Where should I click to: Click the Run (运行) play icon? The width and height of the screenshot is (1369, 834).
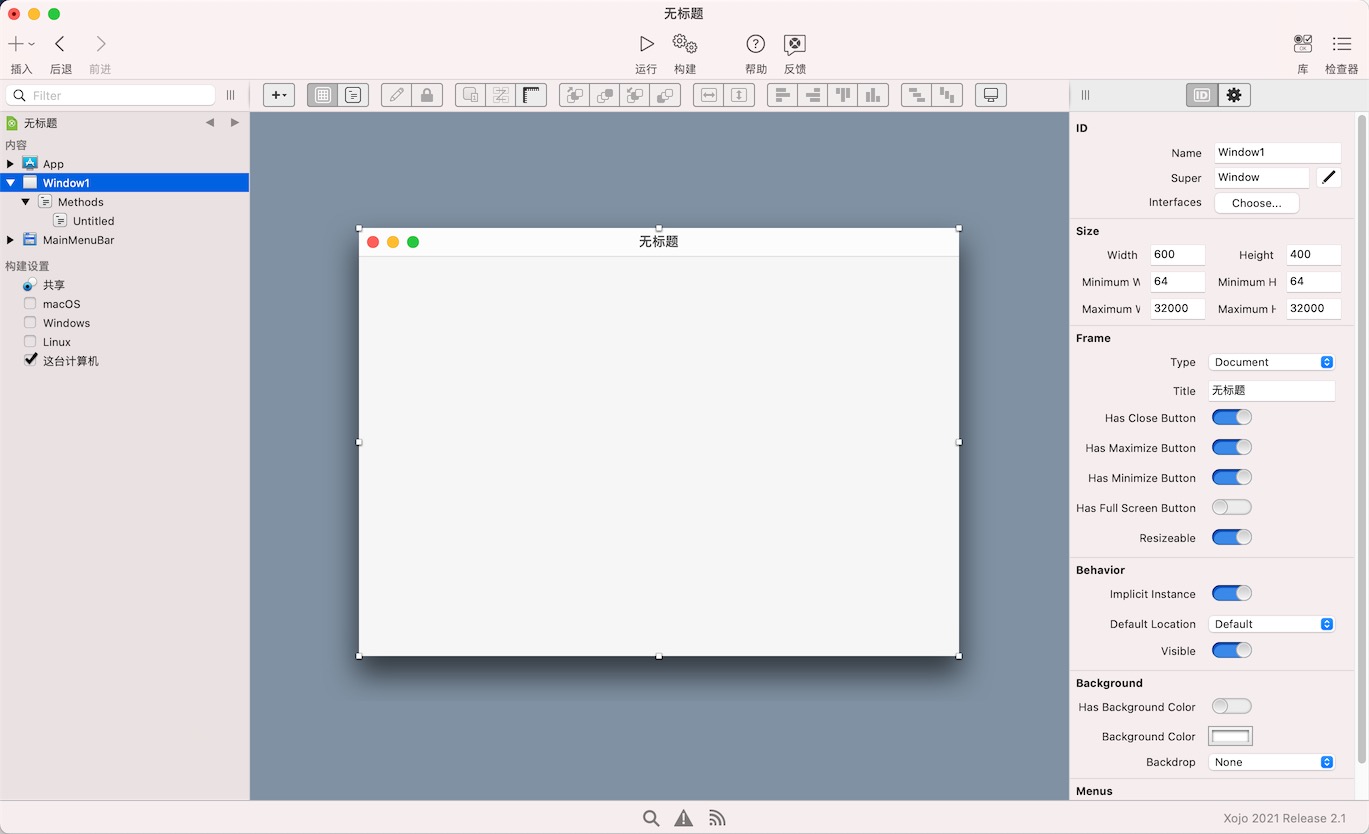pyautogui.click(x=646, y=44)
